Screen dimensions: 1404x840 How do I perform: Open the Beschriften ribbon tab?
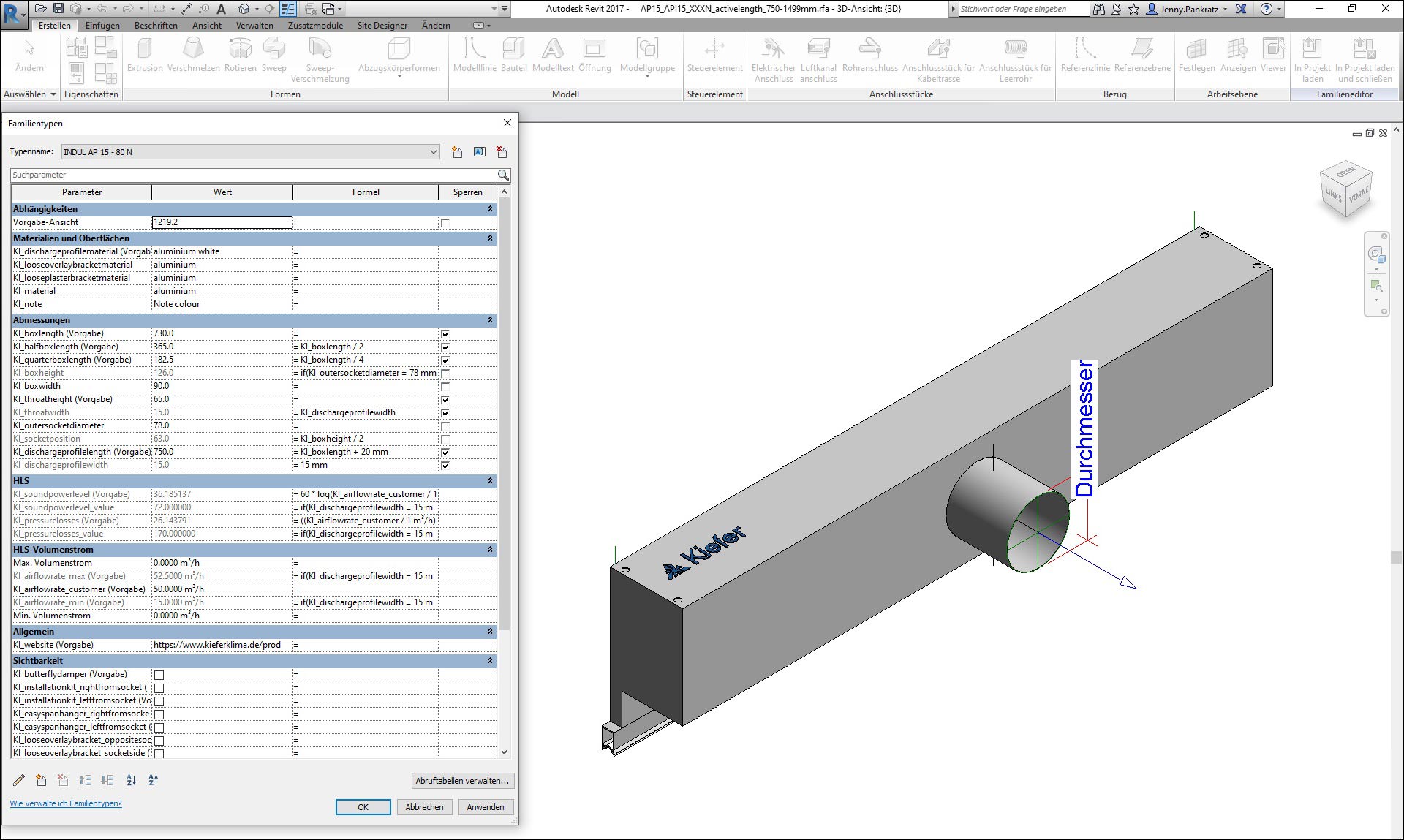coord(156,25)
